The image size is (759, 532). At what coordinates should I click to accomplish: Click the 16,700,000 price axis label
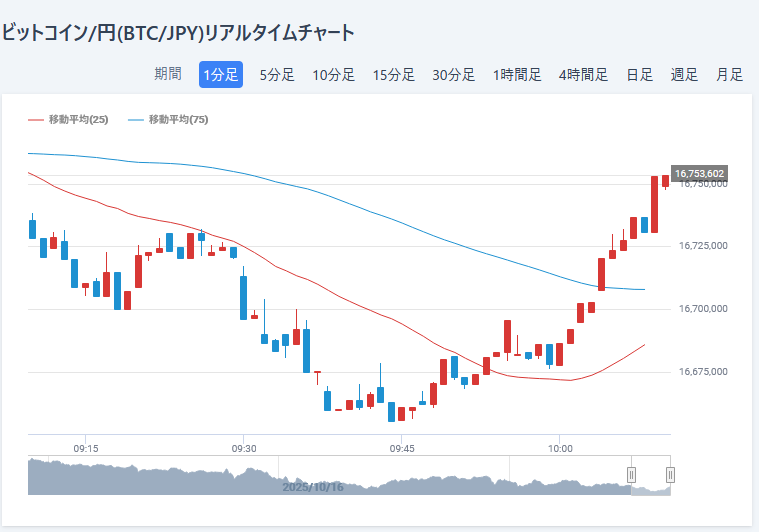[x=702, y=308]
